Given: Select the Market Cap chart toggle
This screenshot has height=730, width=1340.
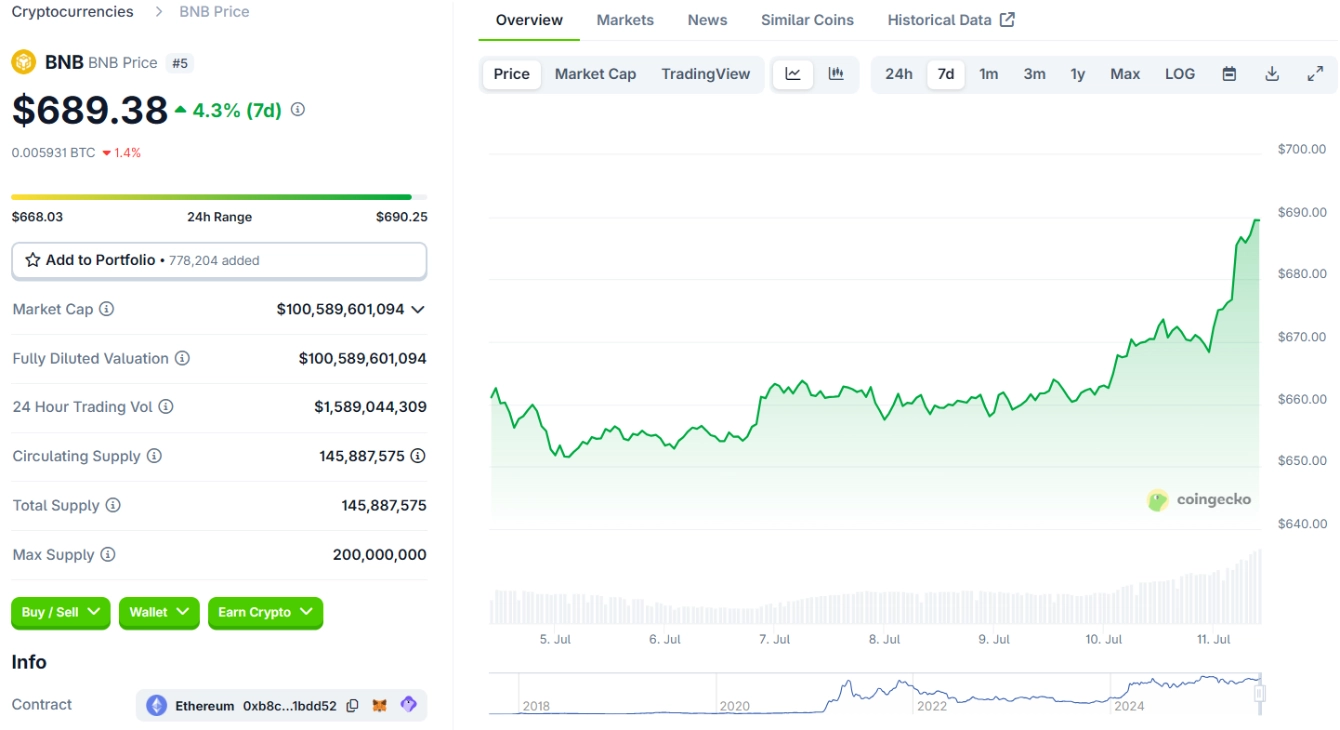Looking at the screenshot, I should (595, 74).
